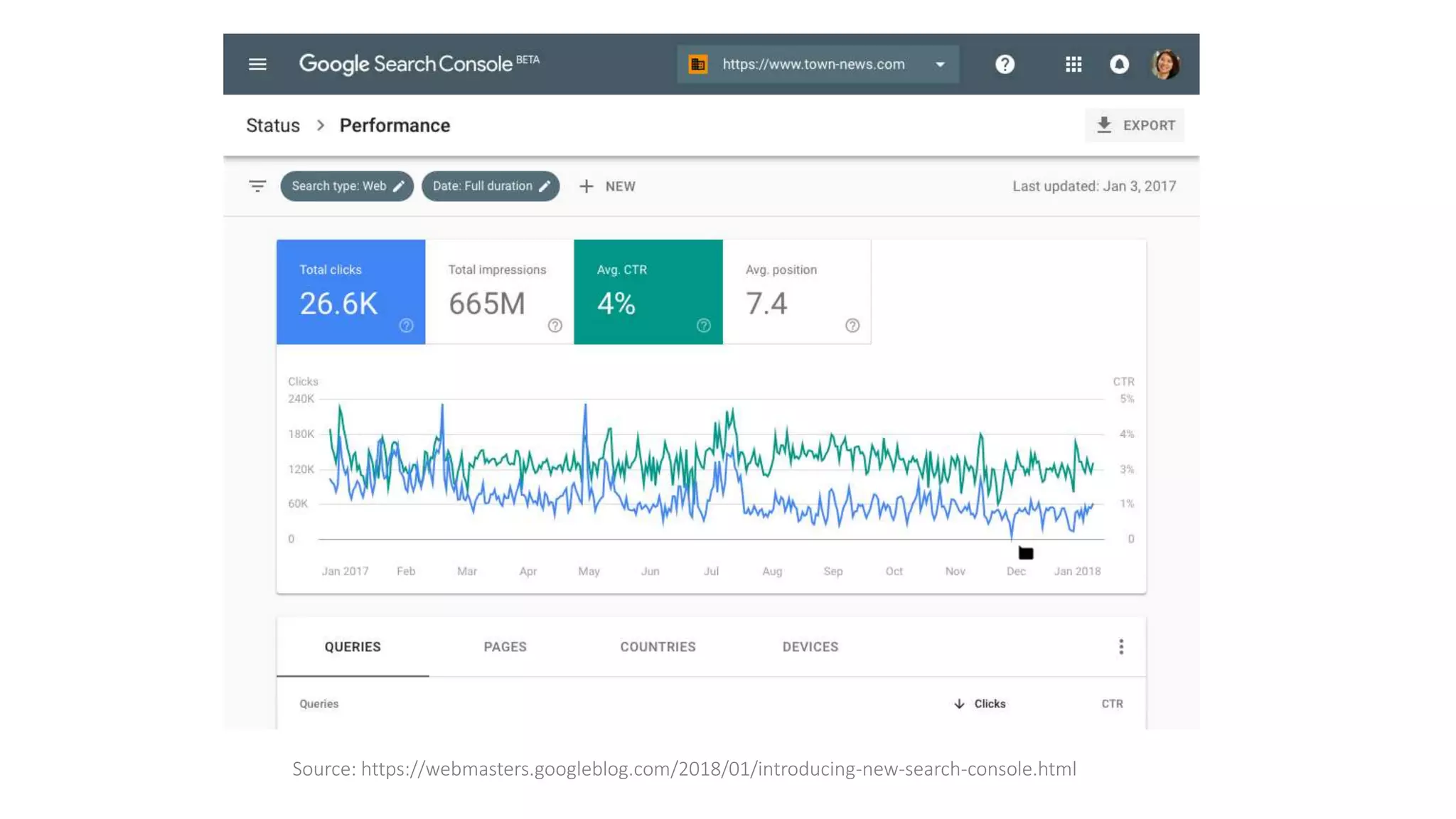Viewport: 1456px width, 819px height.
Task: Add a NEW filter
Action: pyautogui.click(x=607, y=186)
